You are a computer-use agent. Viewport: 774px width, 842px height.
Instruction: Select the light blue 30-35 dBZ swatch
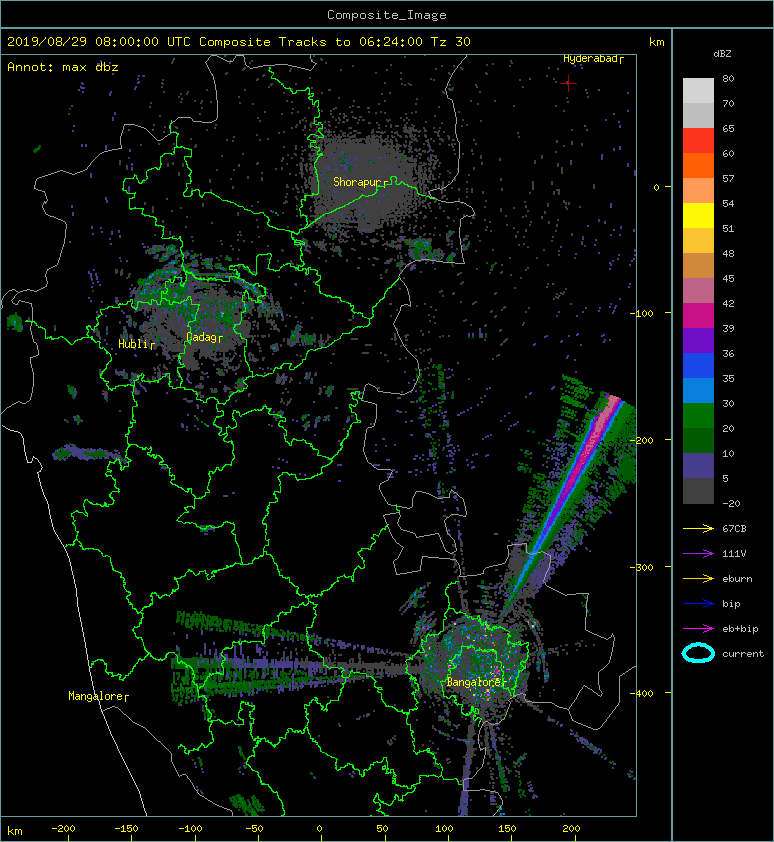click(698, 390)
